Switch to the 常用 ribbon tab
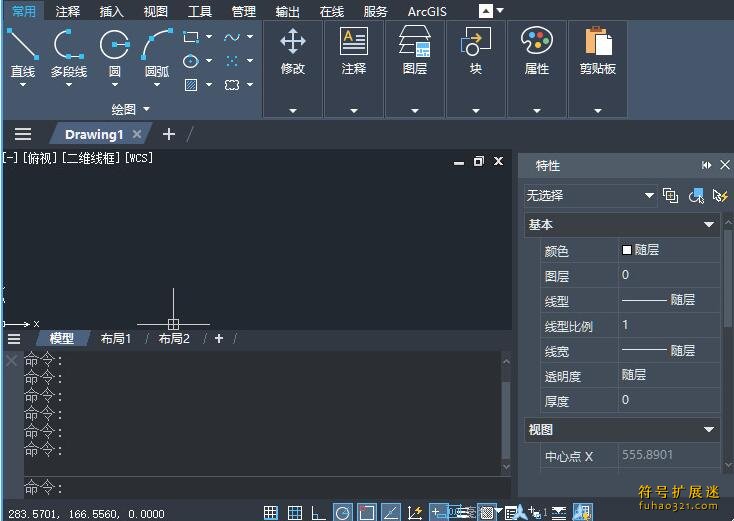734x521 pixels. click(23, 11)
